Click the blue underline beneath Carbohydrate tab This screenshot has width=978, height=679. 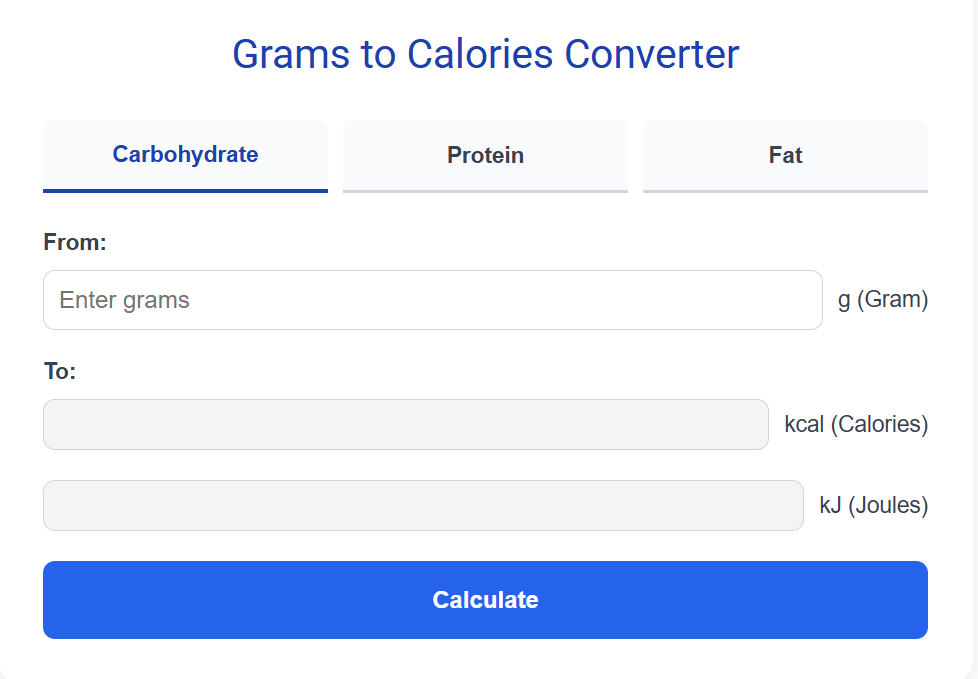185,190
